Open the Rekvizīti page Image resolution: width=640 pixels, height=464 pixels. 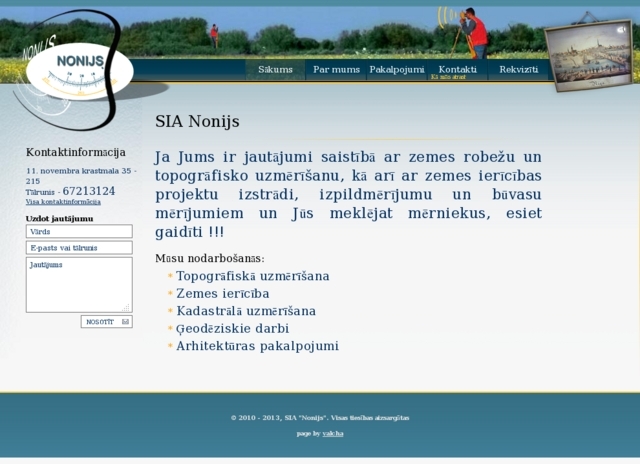pos(518,69)
